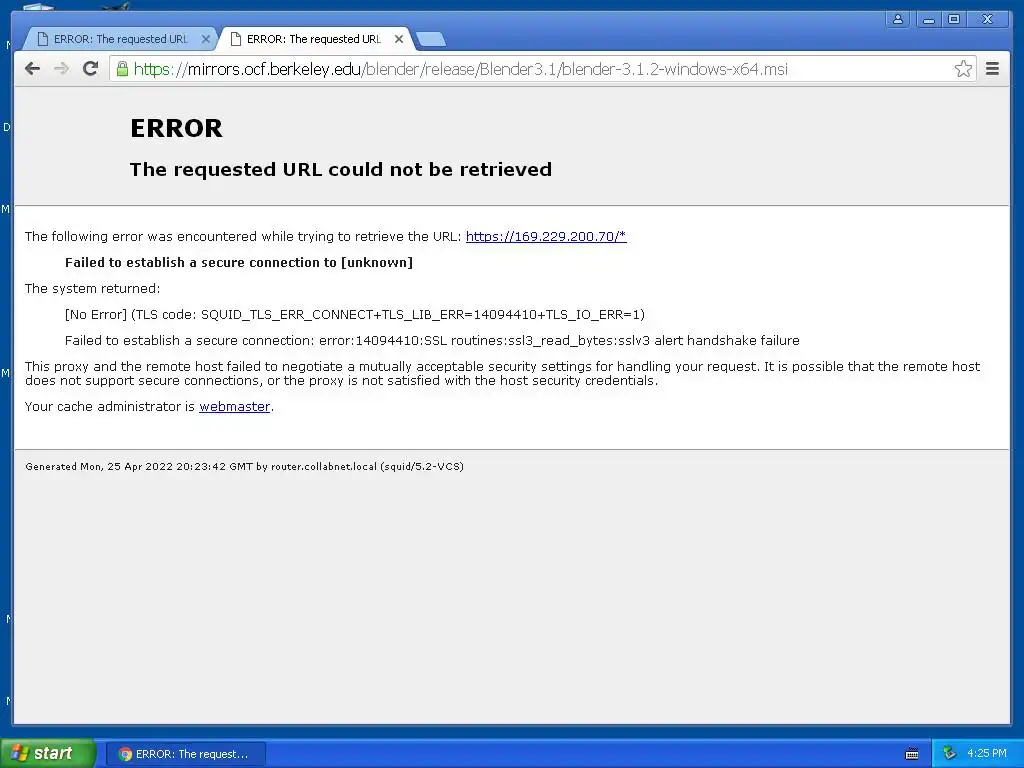The width and height of the screenshot is (1024, 768).
Task: Click the 4:25 PM clock
Action: (987, 753)
